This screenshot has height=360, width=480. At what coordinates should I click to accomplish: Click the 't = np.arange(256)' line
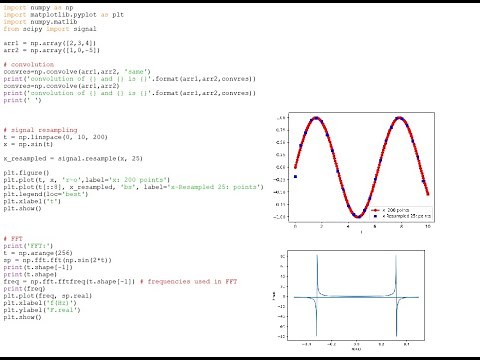[38, 253]
